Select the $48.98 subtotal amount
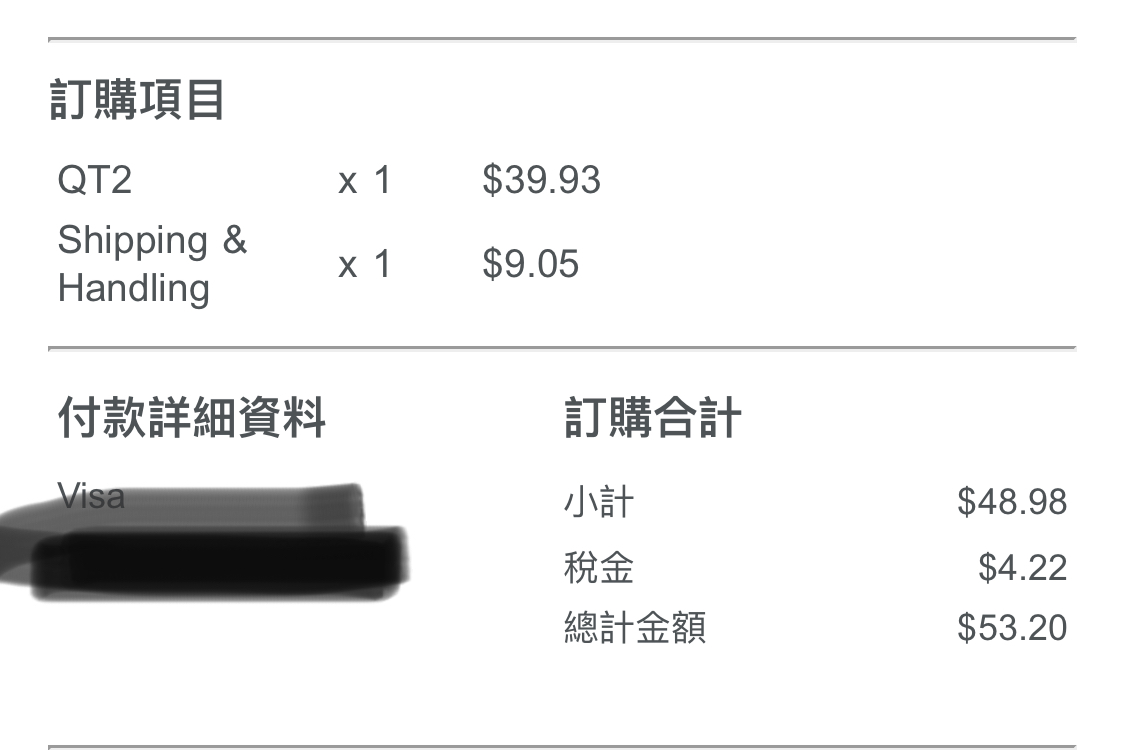Image resolution: width=1125 pixels, height=750 pixels. (x=1012, y=502)
